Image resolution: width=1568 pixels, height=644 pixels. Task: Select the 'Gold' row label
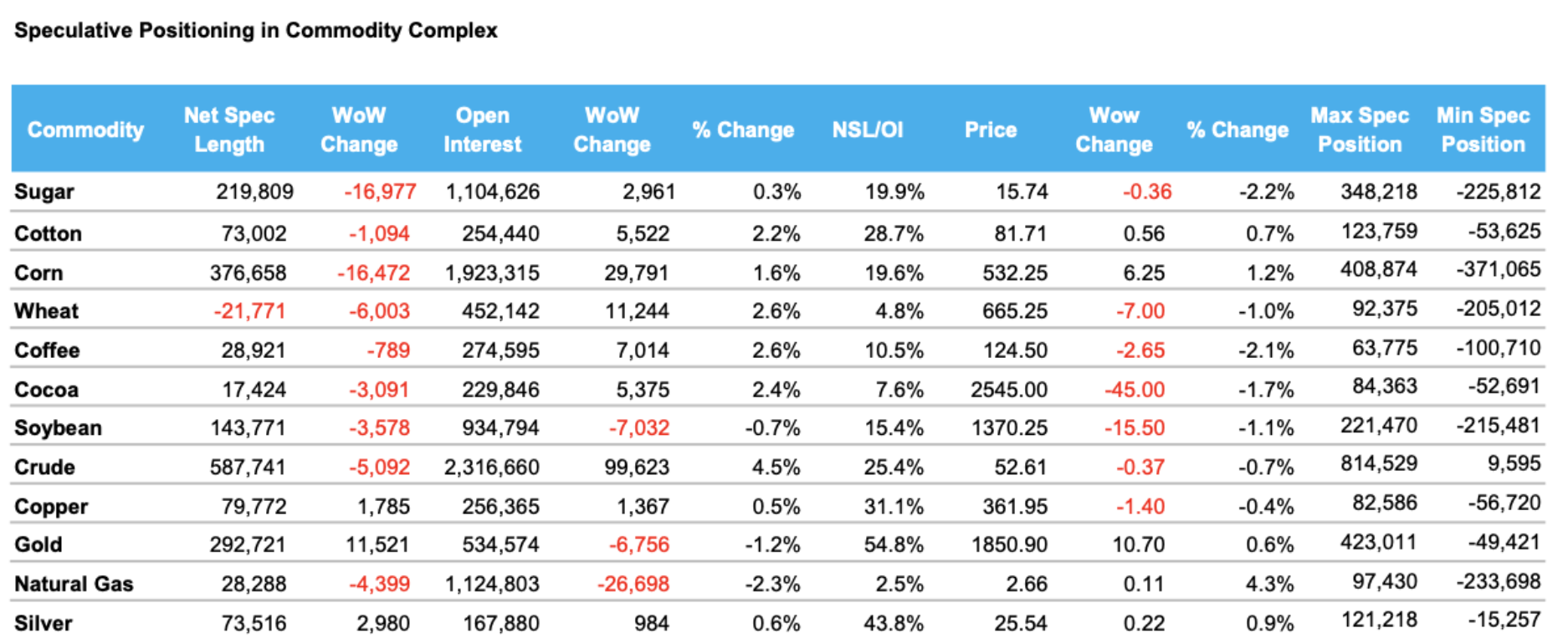(38, 544)
